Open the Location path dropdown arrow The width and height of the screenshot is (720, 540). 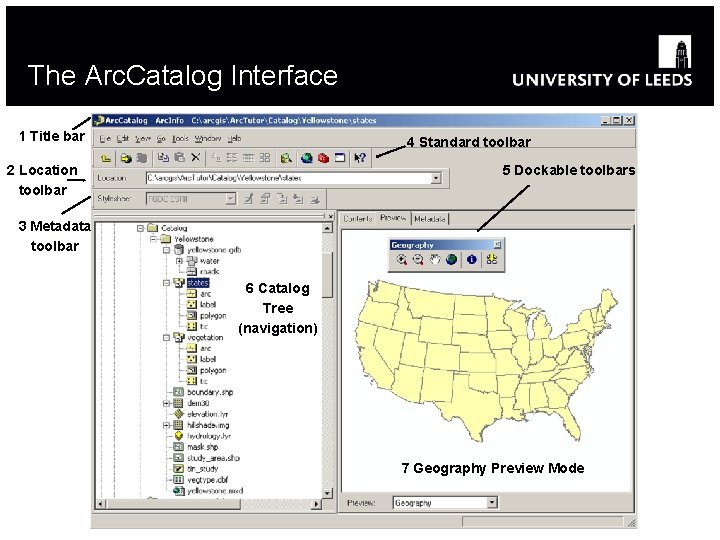(436, 178)
